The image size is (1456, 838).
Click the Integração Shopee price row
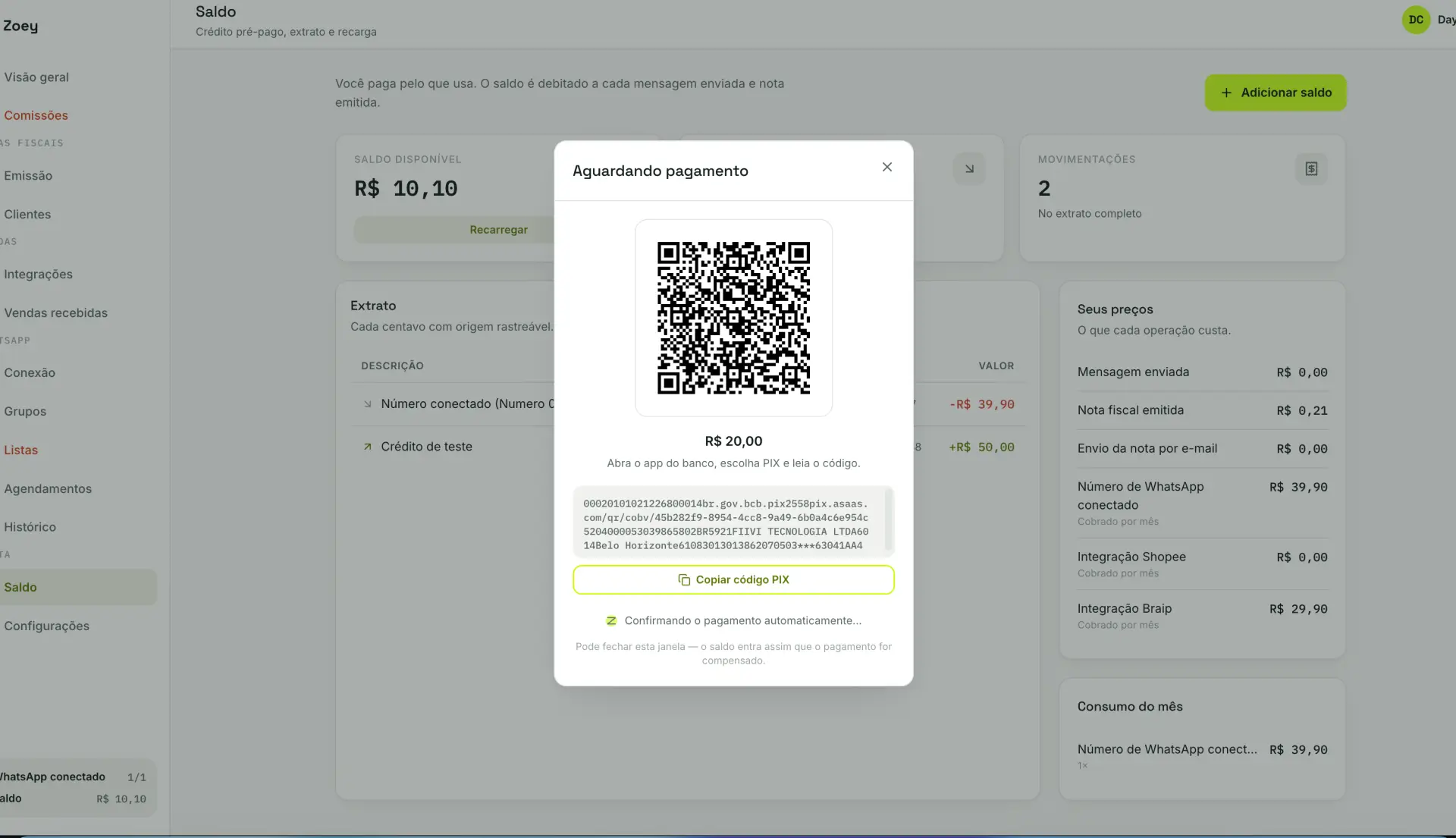coord(1202,563)
